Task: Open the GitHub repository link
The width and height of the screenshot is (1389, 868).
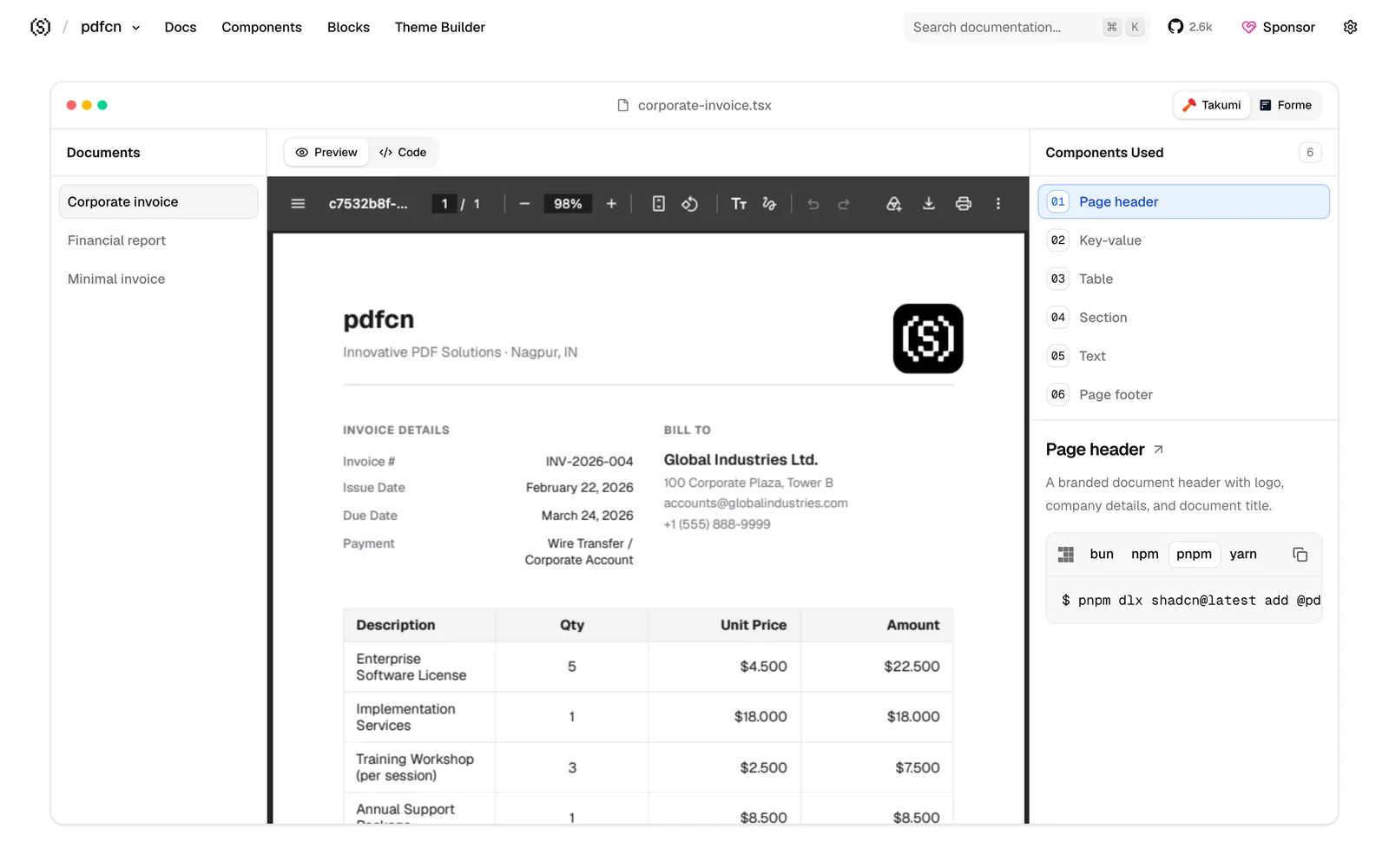Action: (x=1190, y=27)
